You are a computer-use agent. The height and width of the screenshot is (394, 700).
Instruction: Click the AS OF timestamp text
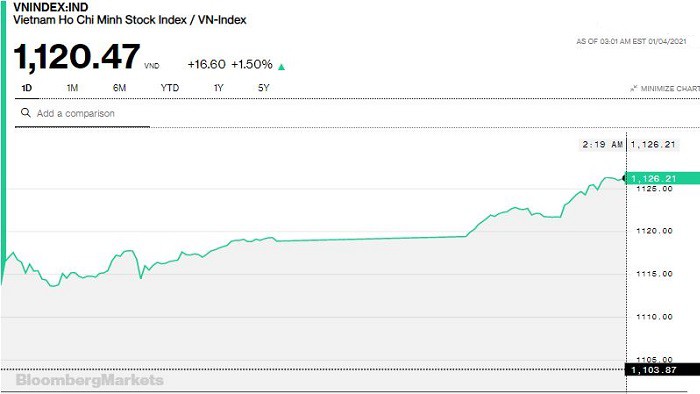click(x=631, y=41)
